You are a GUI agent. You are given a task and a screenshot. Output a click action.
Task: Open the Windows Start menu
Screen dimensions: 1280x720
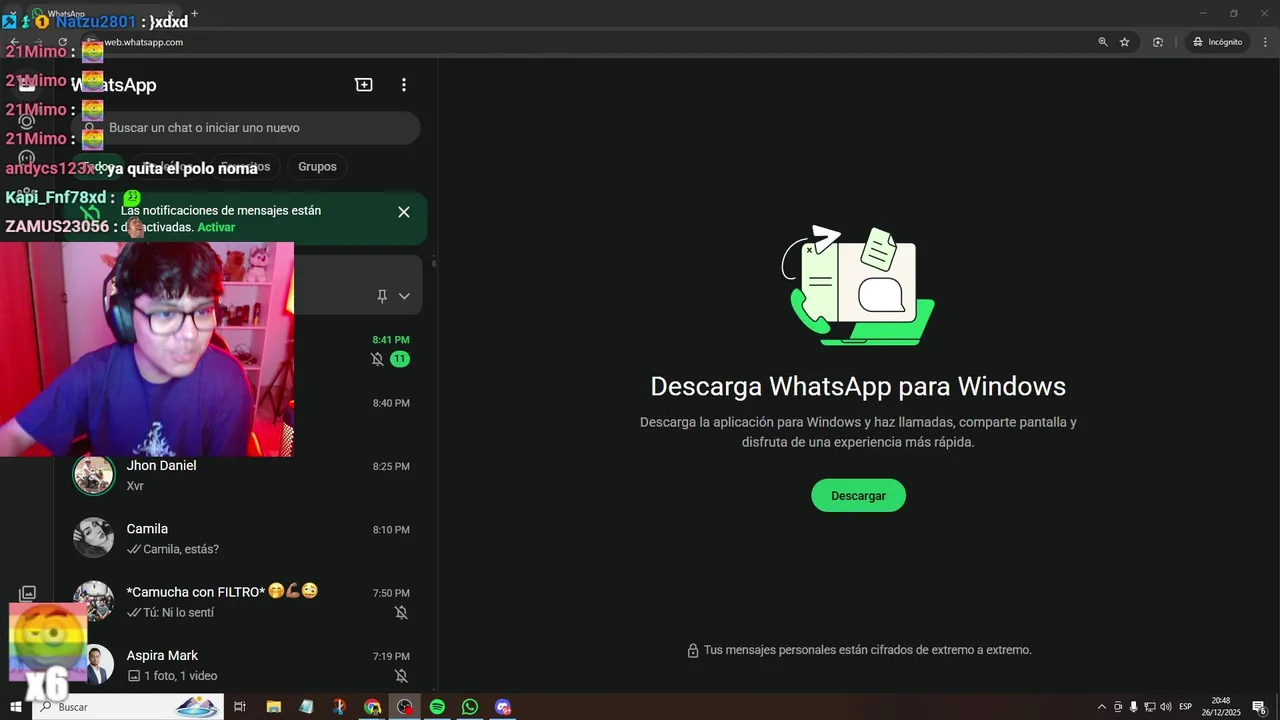tap(15, 707)
